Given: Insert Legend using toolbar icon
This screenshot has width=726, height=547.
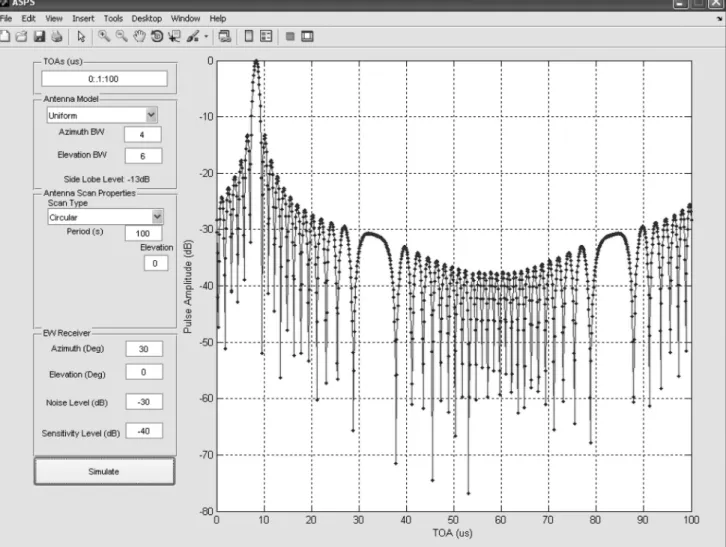Looking at the screenshot, I should tap(266, 36).
